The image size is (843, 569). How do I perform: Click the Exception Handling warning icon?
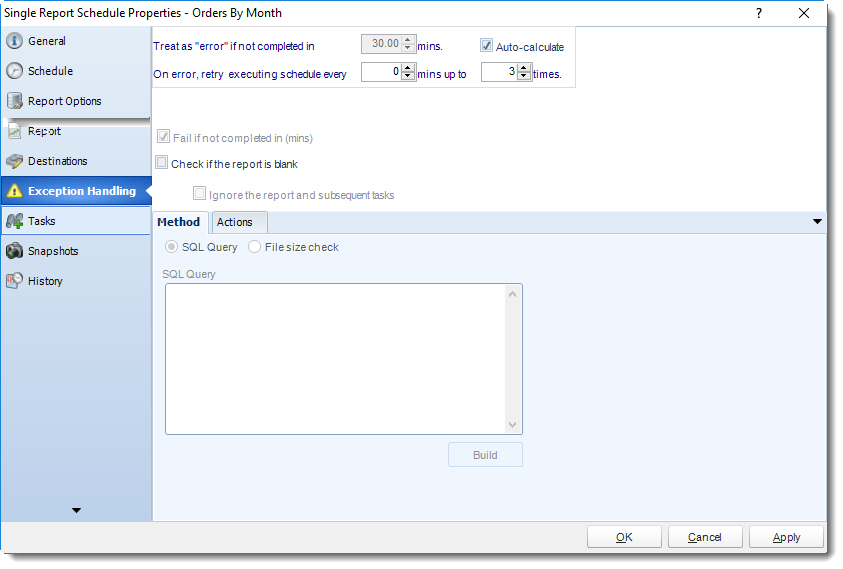coord(14,191)
